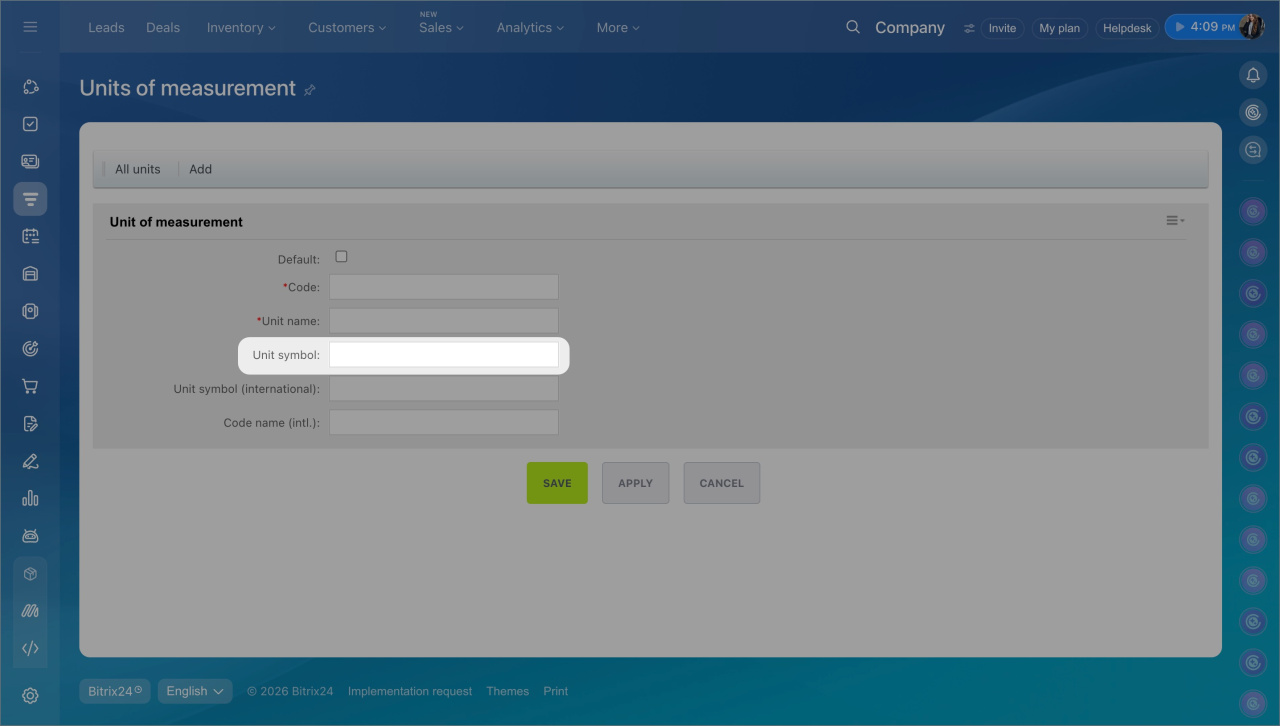This screenshot has width=1280, height=726.
Task: Open the calendar icon in left sidebar
Action: point(30,236)
